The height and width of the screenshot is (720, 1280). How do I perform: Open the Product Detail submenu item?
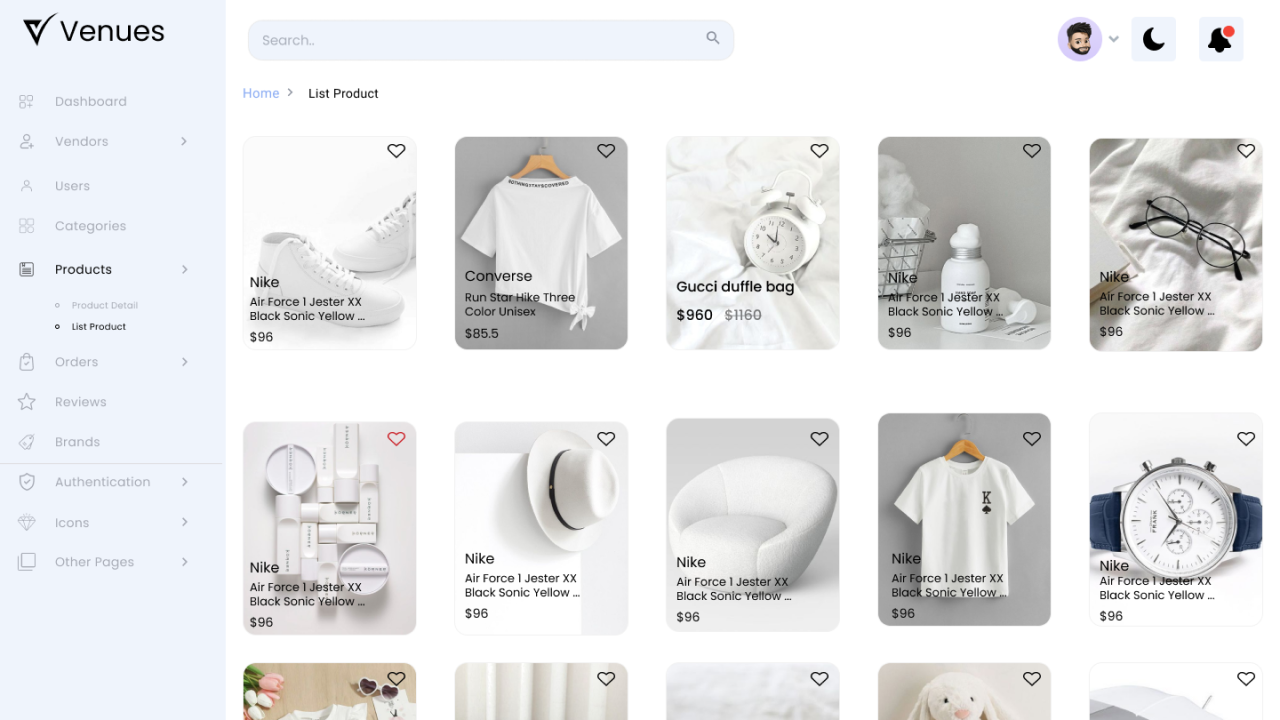coord(105,305)
